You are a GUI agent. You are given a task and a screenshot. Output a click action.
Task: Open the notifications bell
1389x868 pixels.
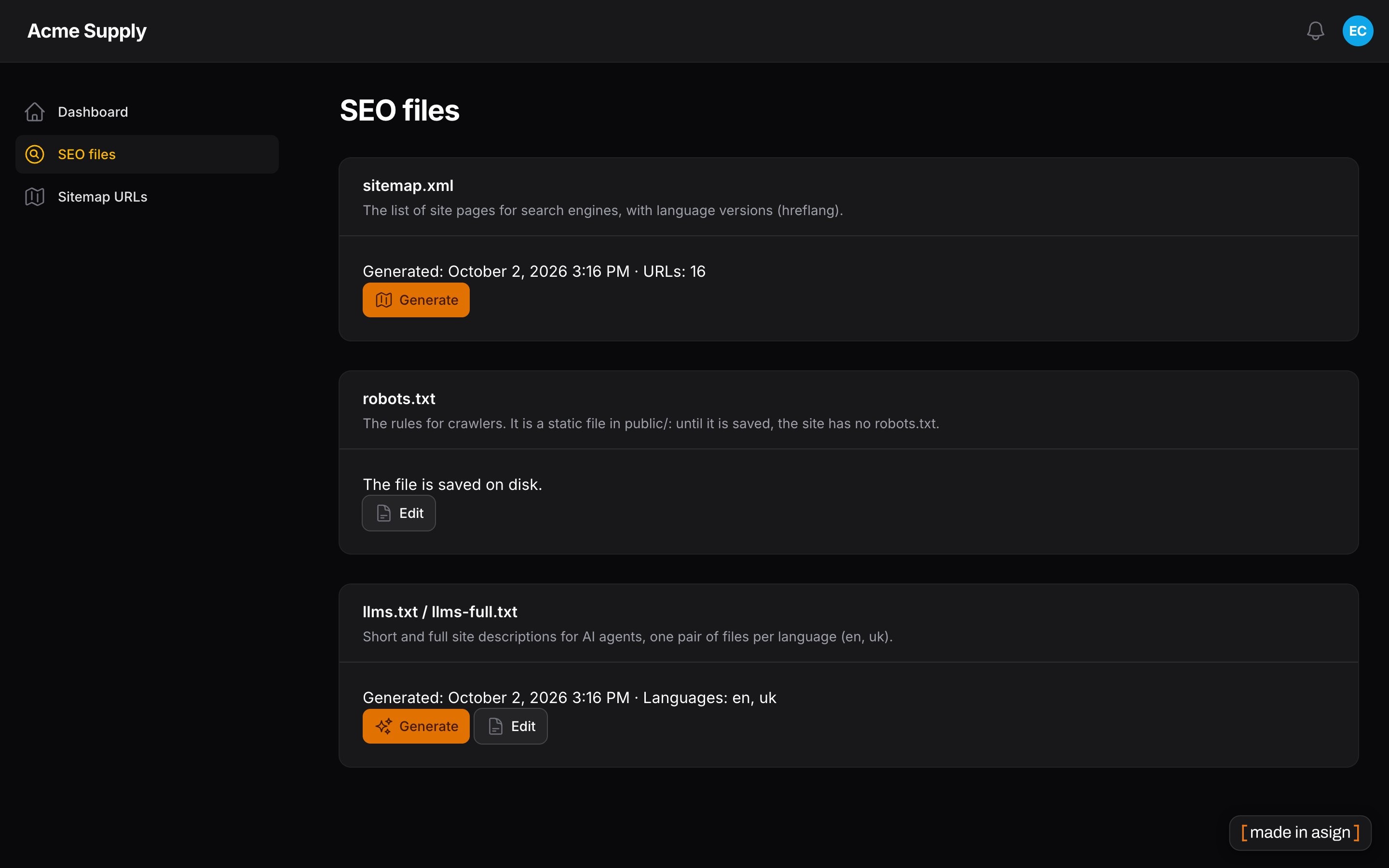[1315, 31]
